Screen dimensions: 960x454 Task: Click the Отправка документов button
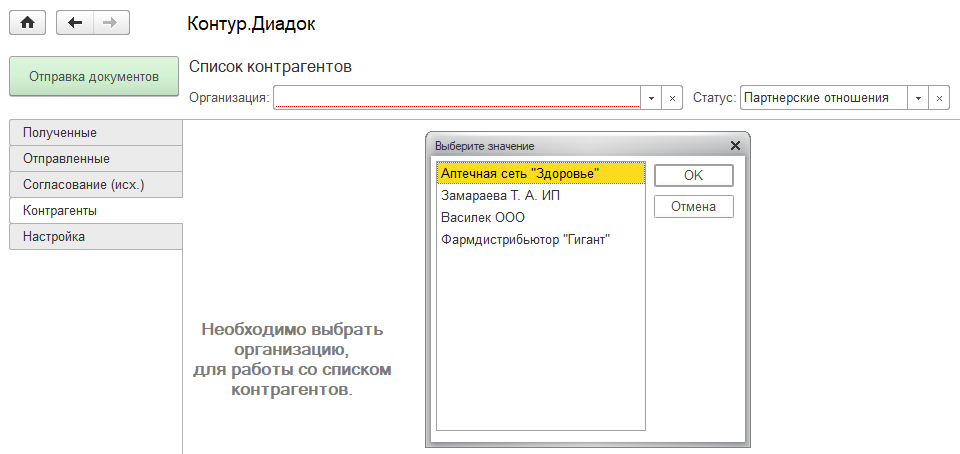tap(94, 77)
